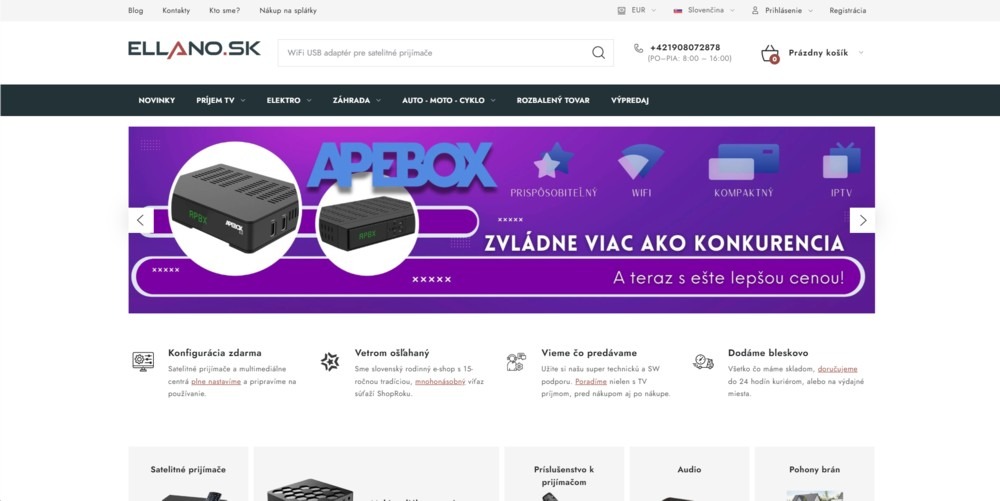
Task: Expand the EUR currency dropdown
Action: tap(636, 10)
